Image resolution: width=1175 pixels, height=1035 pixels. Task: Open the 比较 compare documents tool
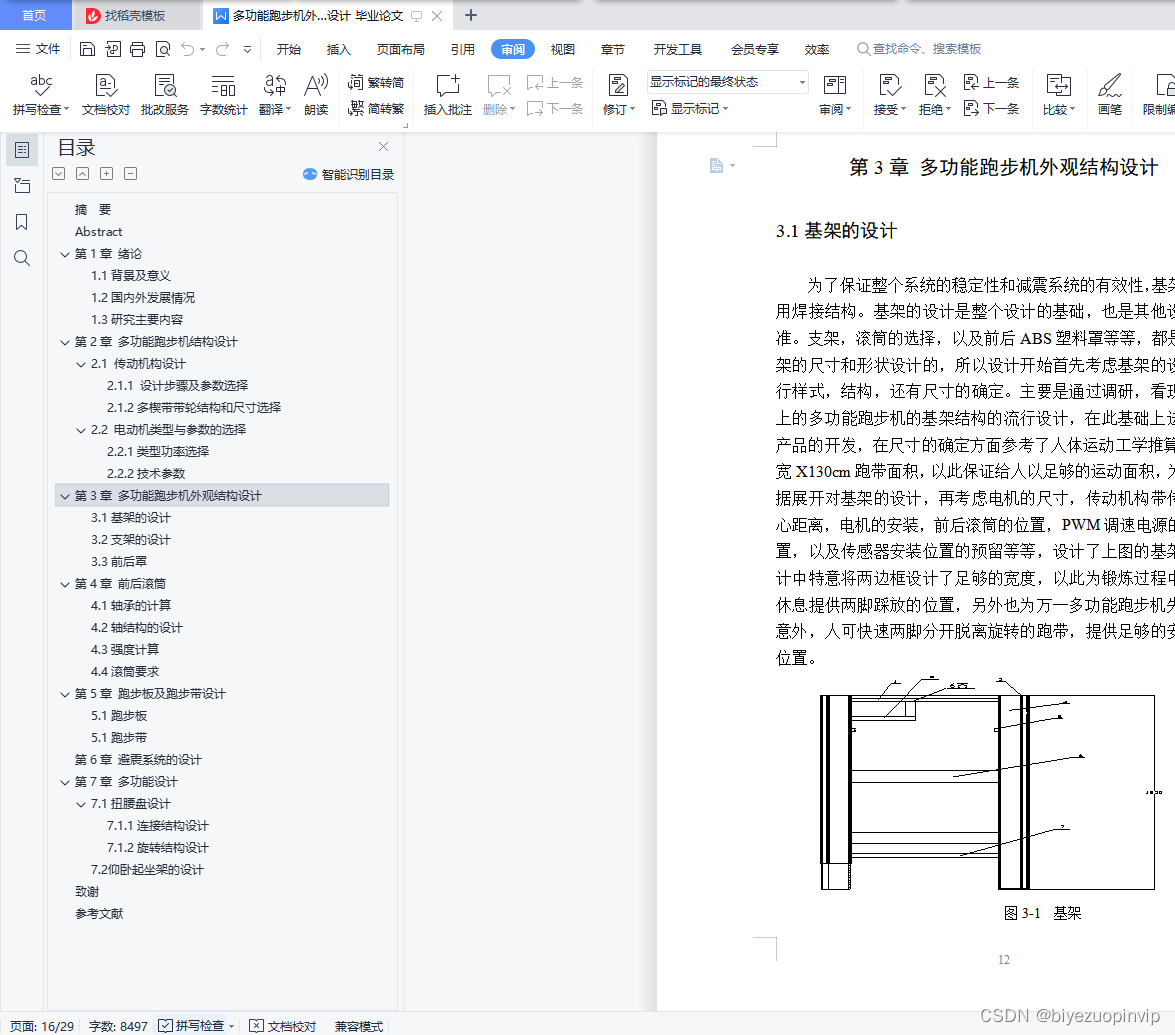pyautogui.click(x=1059, y=94)
